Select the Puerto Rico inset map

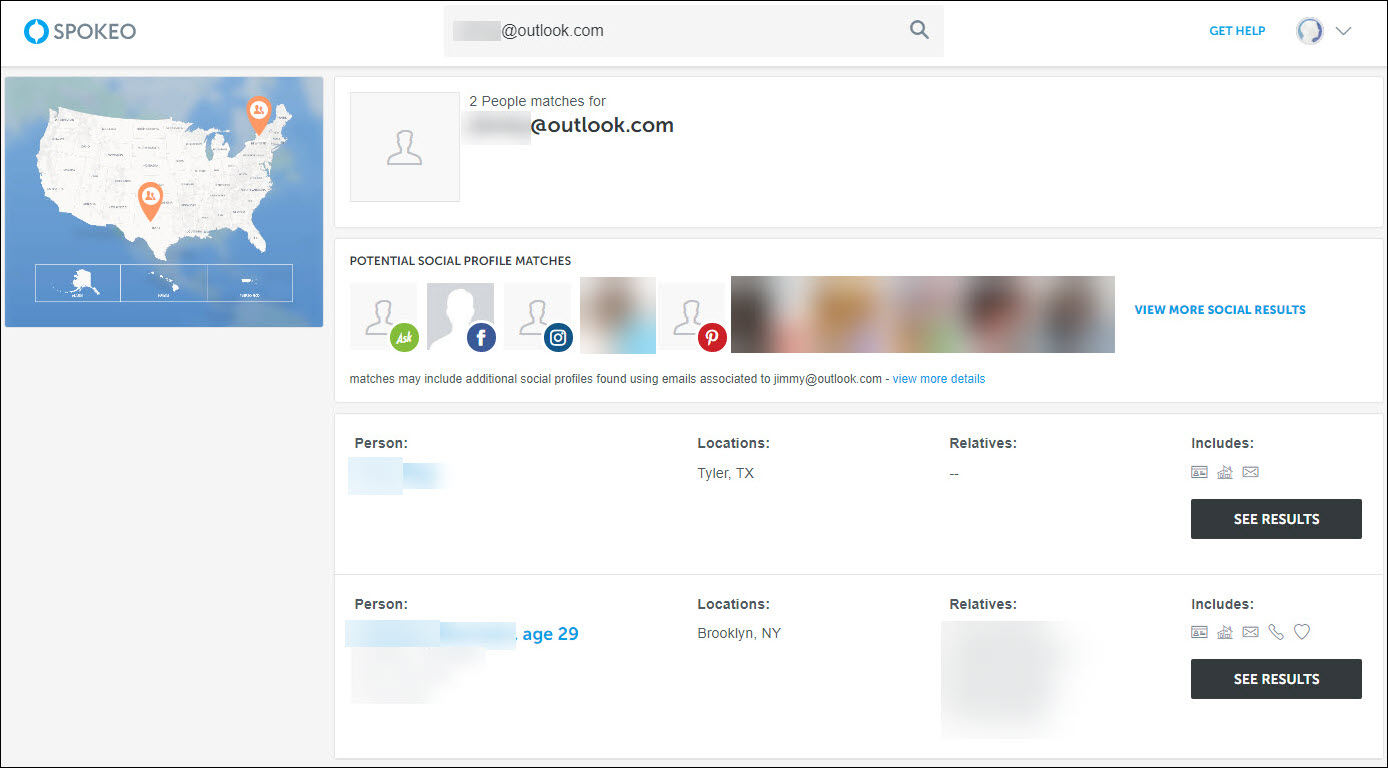point(250,283)
